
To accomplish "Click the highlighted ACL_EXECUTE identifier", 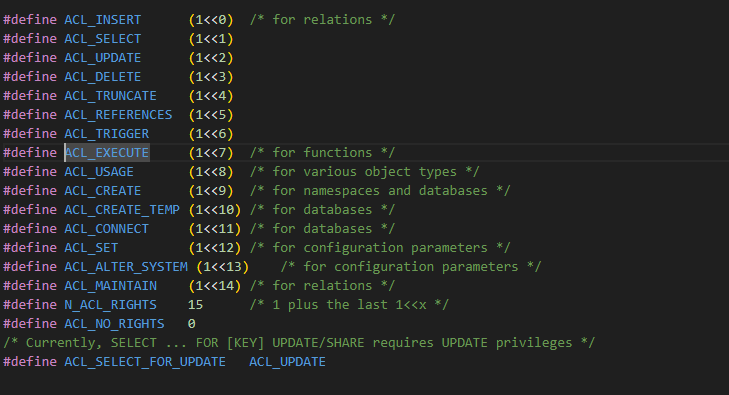I will pyautogui.click(x=107, y=153).
